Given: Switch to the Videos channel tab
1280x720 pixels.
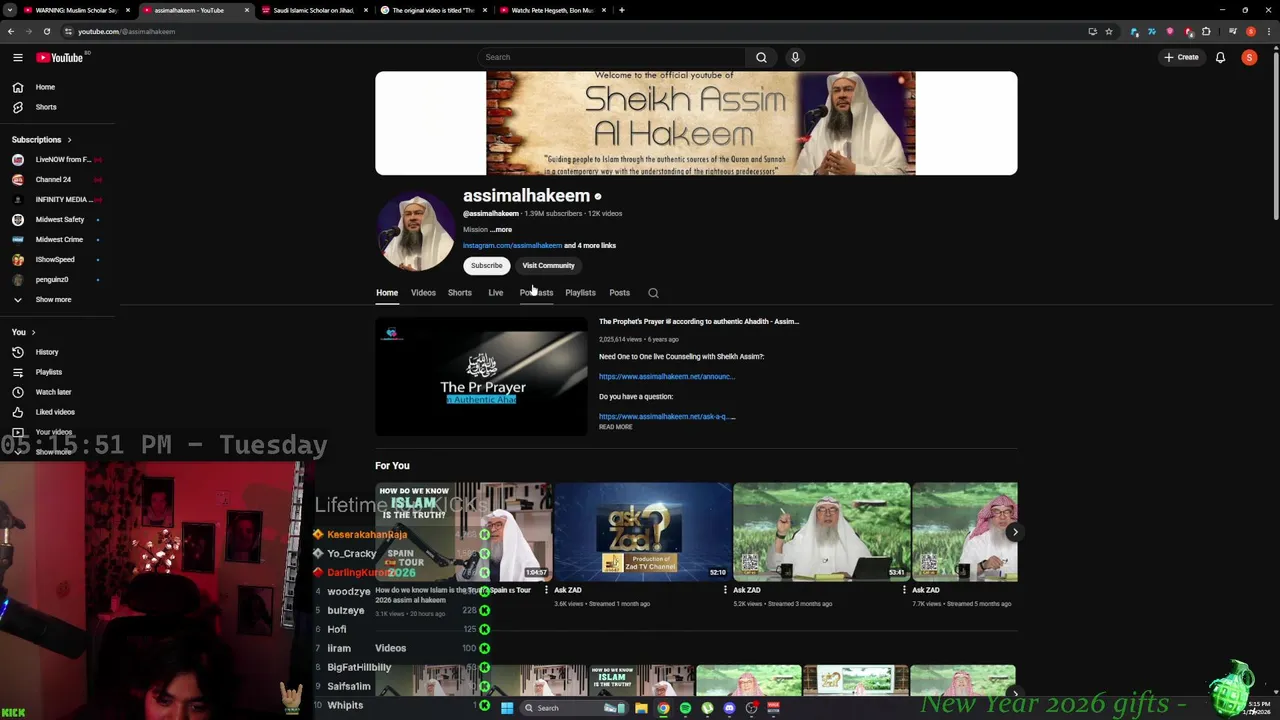Looking at the screenshot, I should [x=423, y=293].
